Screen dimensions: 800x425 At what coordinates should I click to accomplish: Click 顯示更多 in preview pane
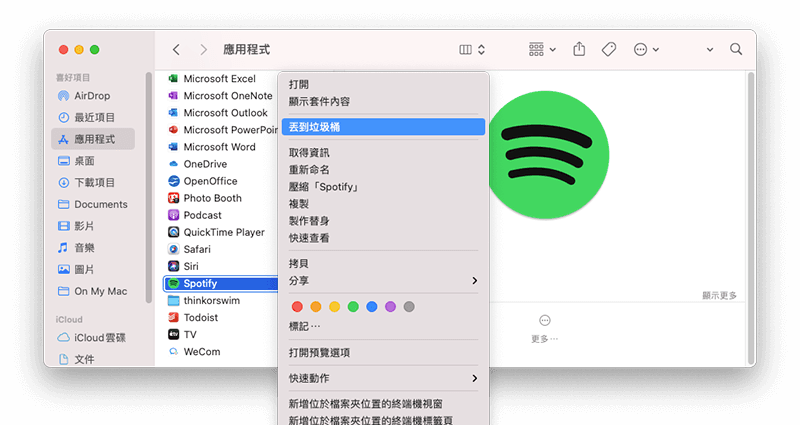[x=719, y=295]
